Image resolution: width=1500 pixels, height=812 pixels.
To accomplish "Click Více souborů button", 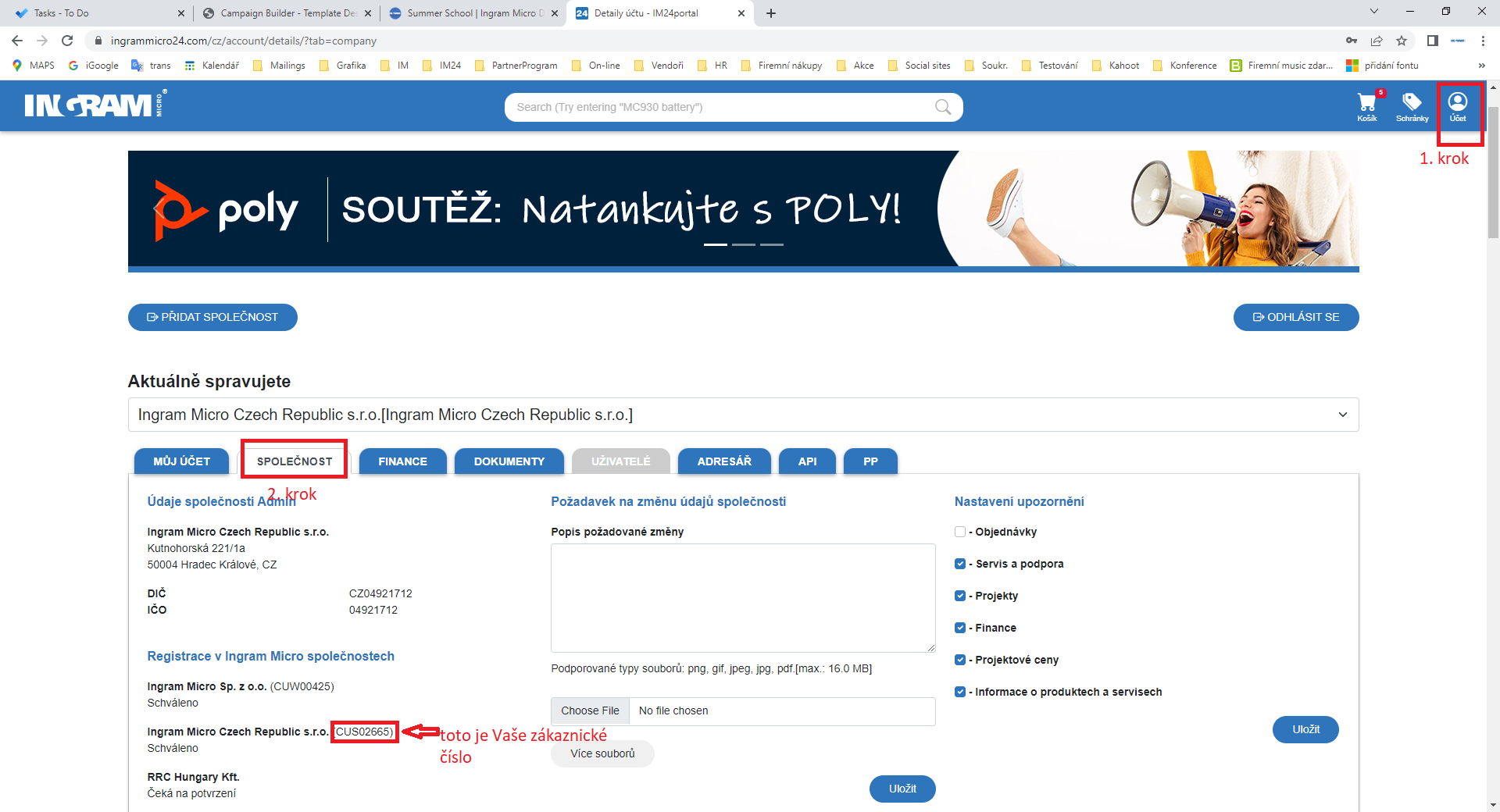I will click(602, 753).
